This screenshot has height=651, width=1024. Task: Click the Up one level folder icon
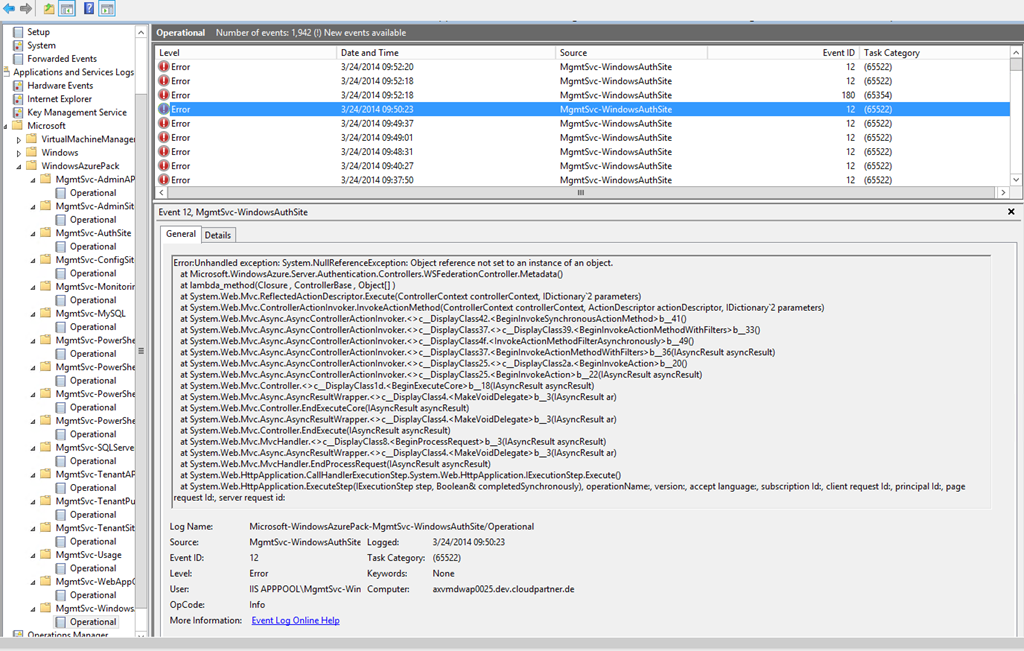pyautogui.click(x=50, y=9)
